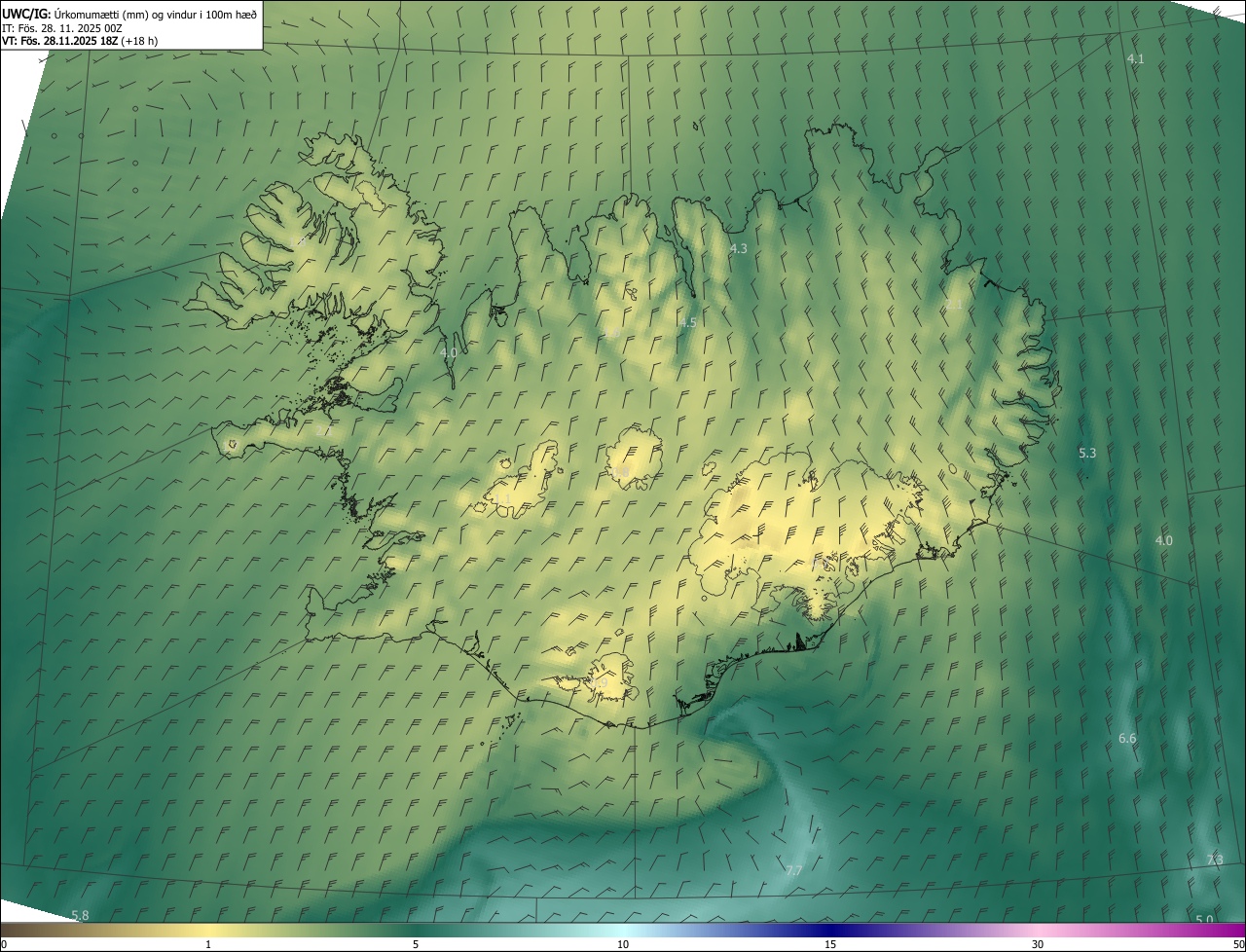Click the 5.3 value label on the map
This screenshot has width=1246, height=952.
click(x=1087, y=454)
